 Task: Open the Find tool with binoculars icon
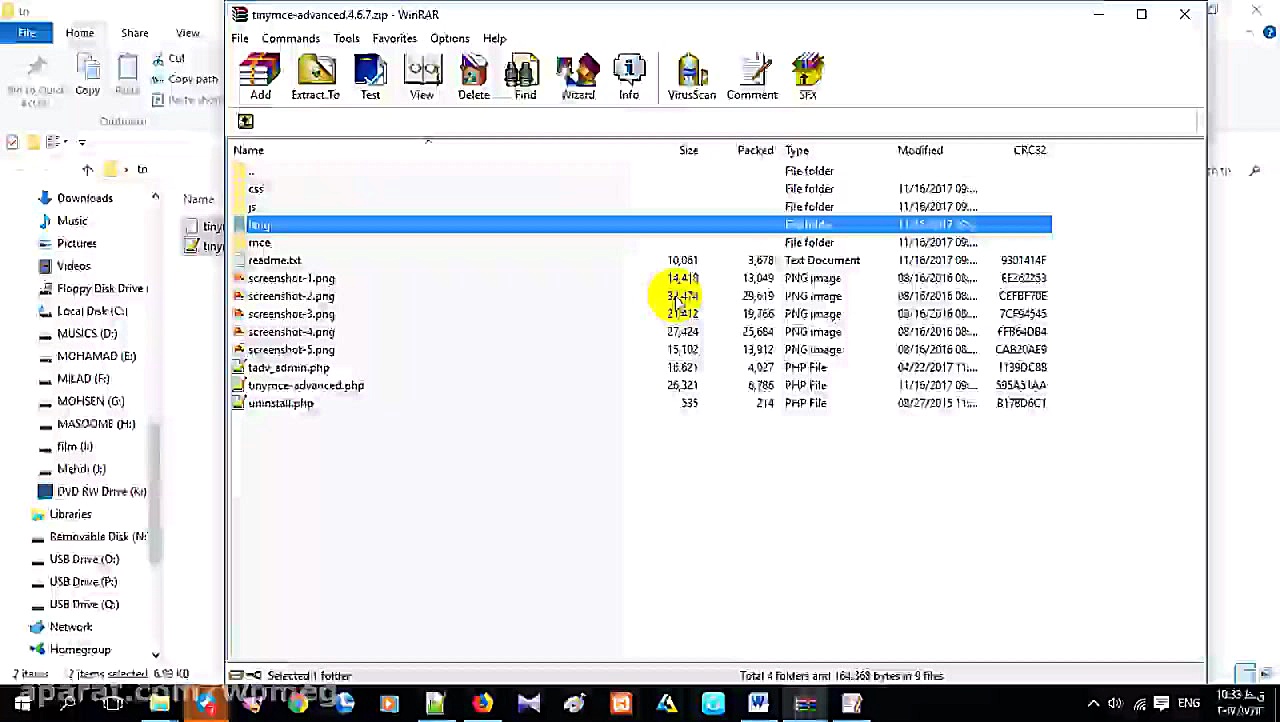(525, 78)
